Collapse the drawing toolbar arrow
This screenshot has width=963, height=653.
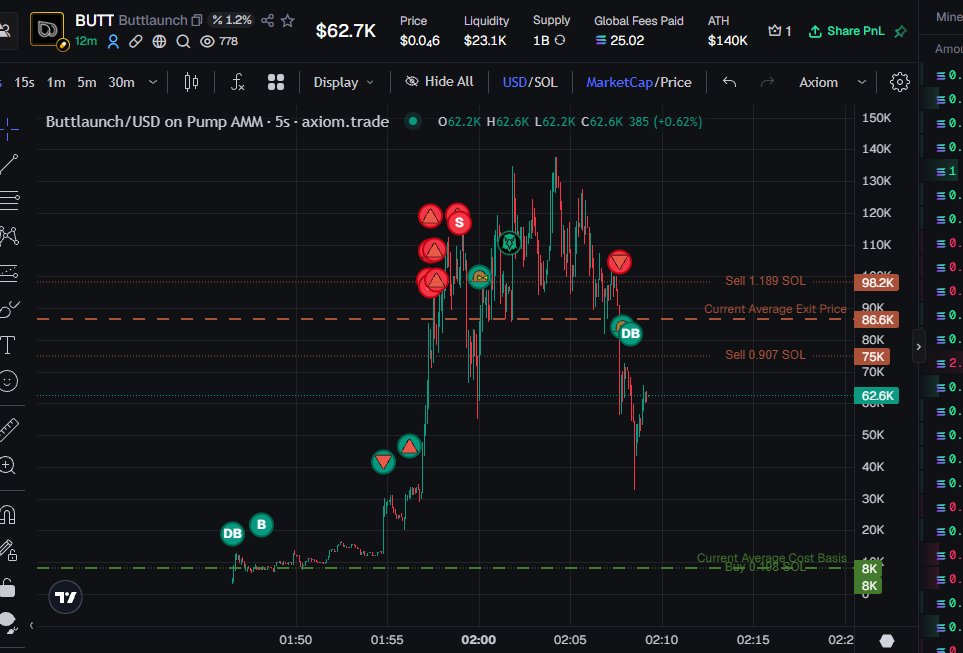pos(31,625)
